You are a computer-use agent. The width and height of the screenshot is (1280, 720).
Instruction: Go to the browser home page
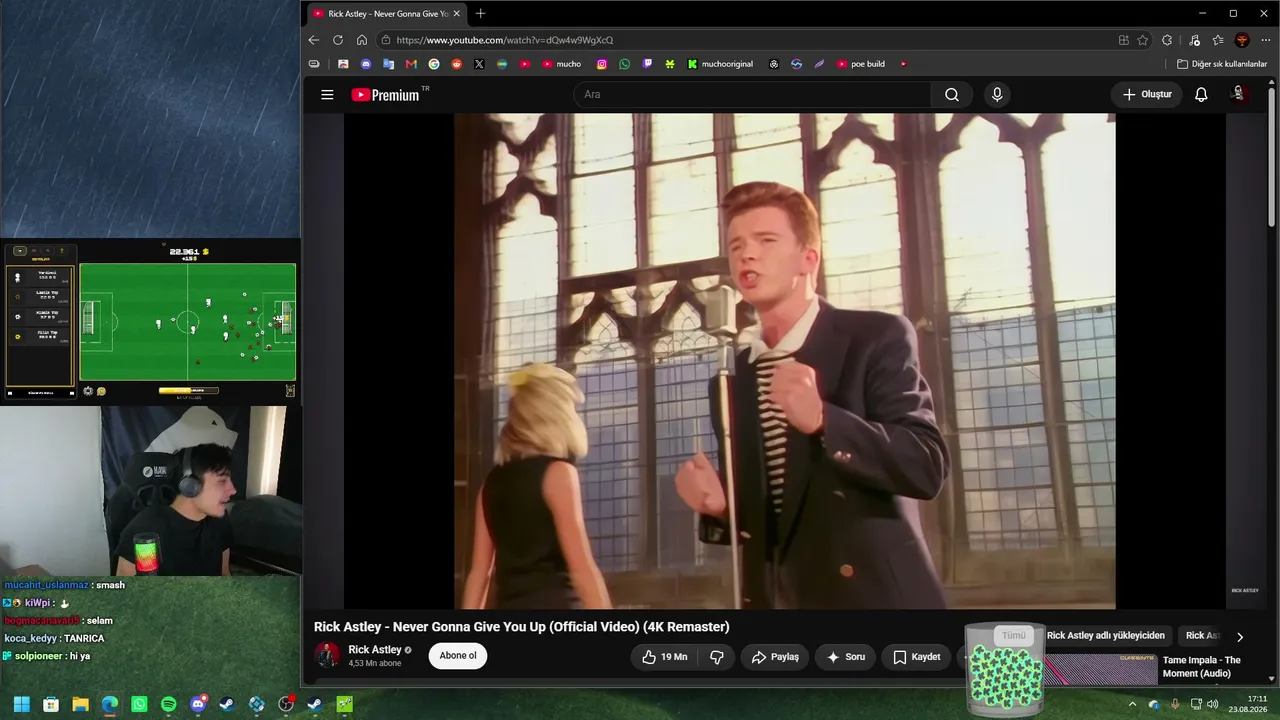(x=362, y=40)
